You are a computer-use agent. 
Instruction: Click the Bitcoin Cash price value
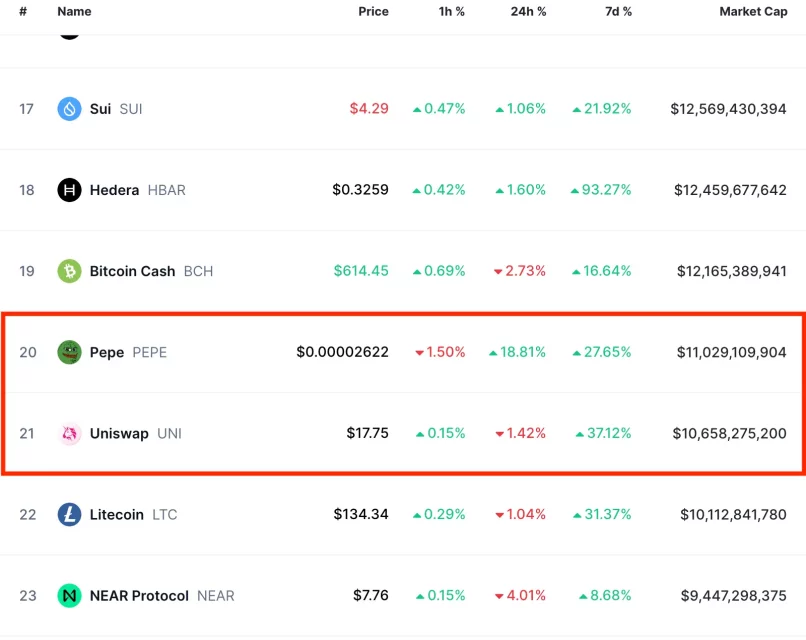[360, 271]
